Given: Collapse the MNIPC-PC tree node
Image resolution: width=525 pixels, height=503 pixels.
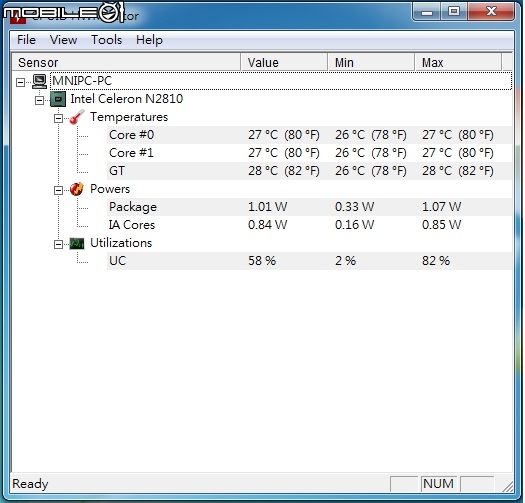Looking at the screenshot, I should pos(20,82).
